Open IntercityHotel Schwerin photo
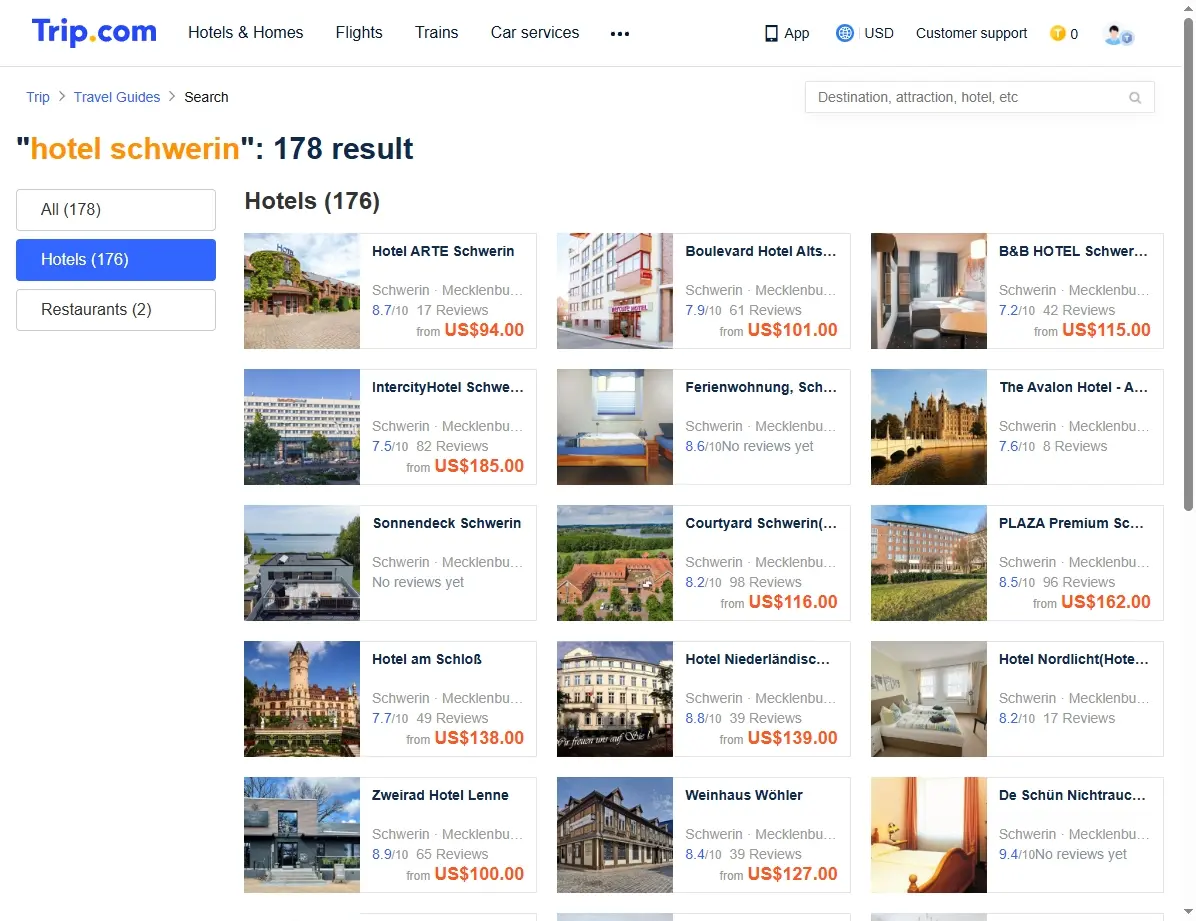The image size is (1196, 921). click(302, 427)
